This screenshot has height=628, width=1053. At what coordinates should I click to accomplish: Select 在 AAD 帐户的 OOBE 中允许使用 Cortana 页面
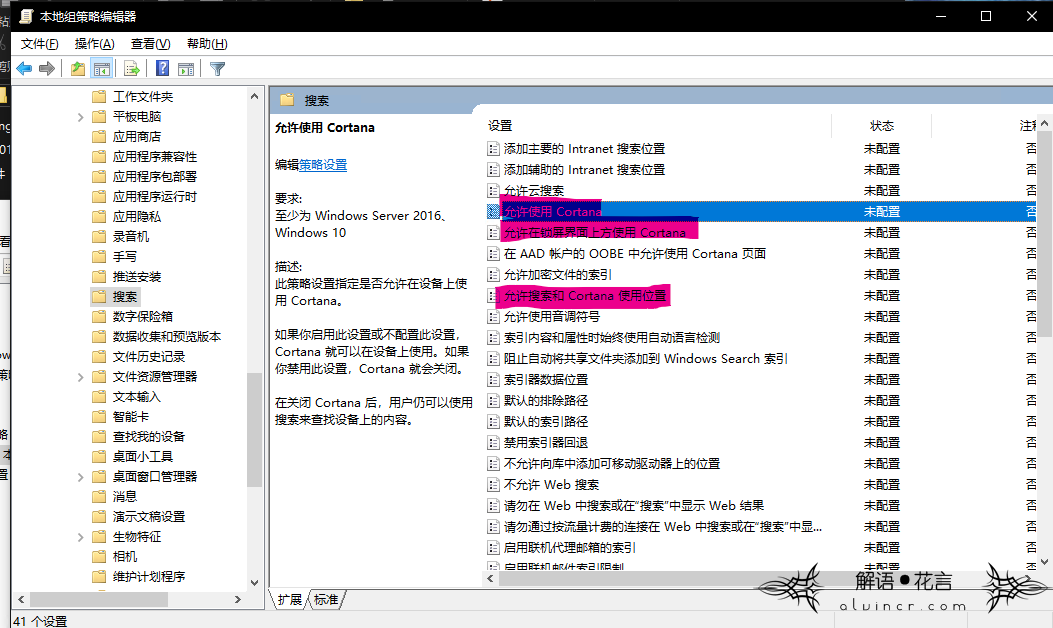pos(635,254)
